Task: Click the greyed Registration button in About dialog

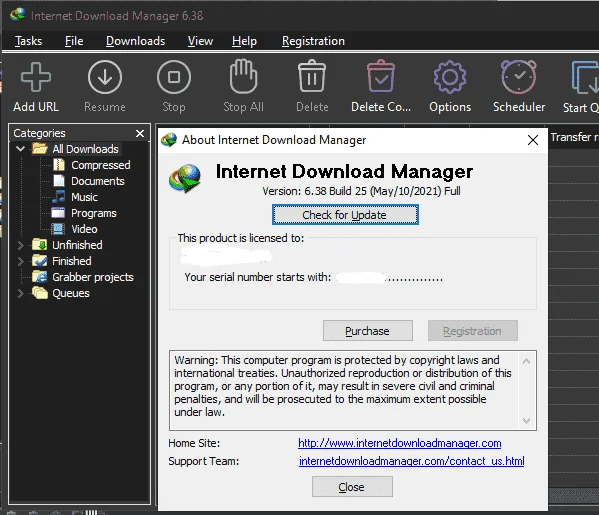Action: coord(473,330)
